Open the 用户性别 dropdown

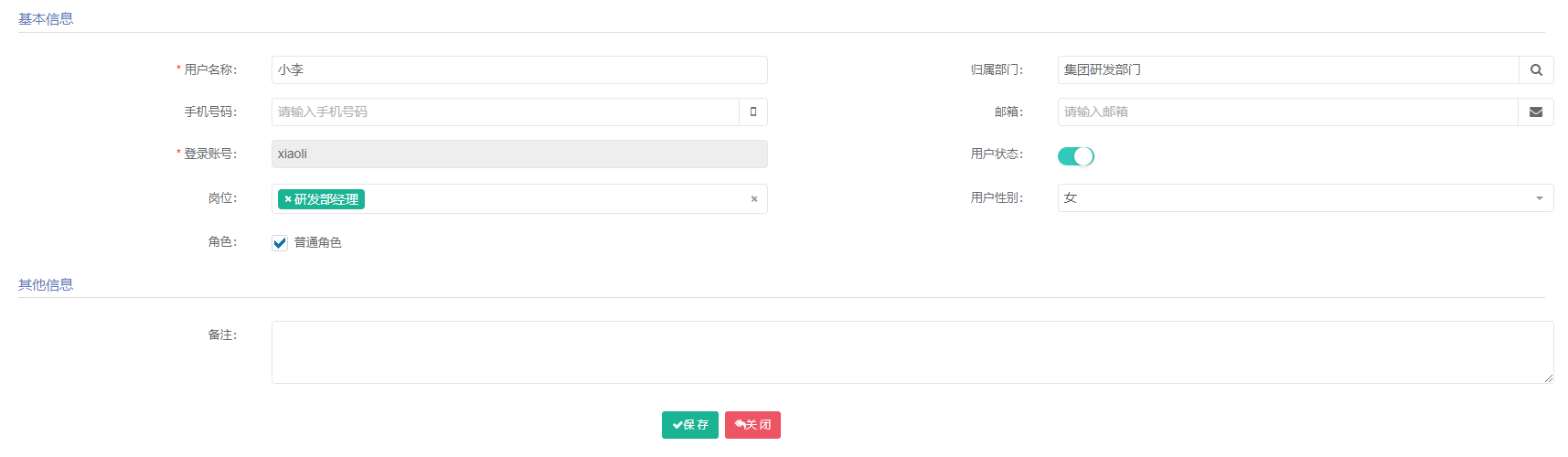(x=1305, y=198)
